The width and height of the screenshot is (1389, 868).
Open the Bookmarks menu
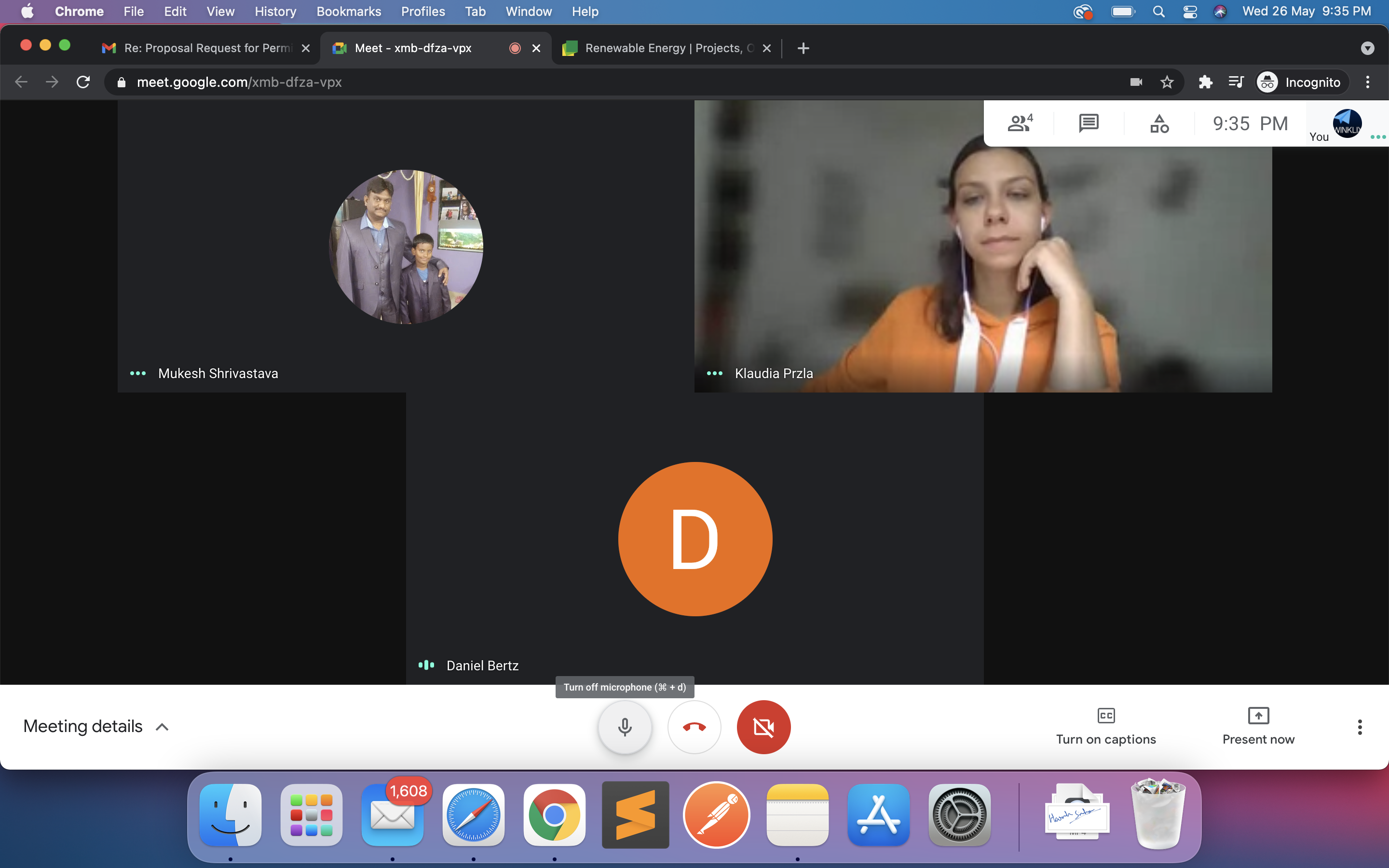point(348,12)
